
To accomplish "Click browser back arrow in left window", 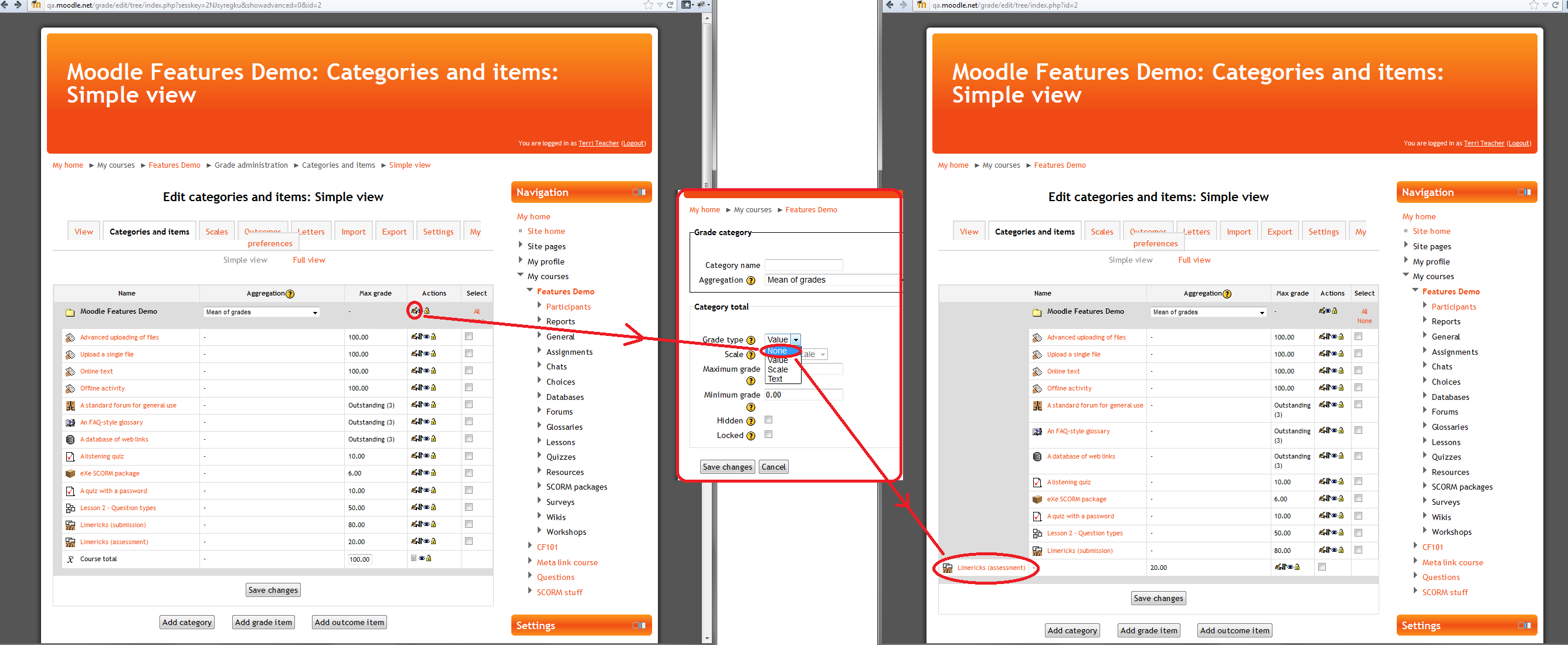I will pos(4,5).
